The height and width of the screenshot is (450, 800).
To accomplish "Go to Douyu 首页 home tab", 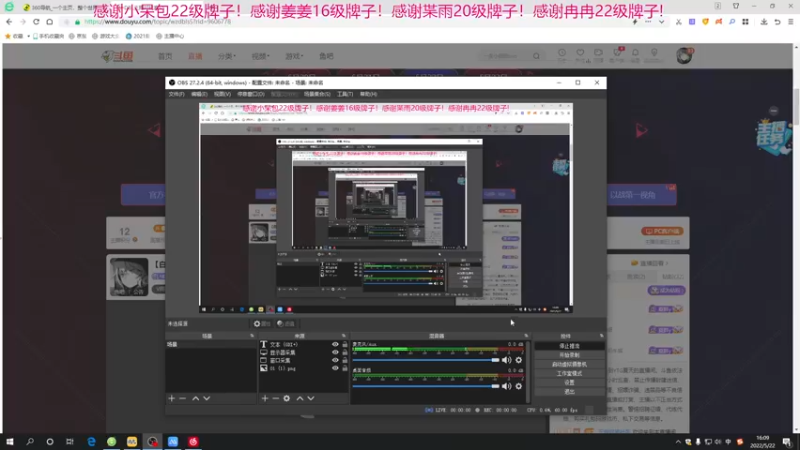I will tap(165, 56).
